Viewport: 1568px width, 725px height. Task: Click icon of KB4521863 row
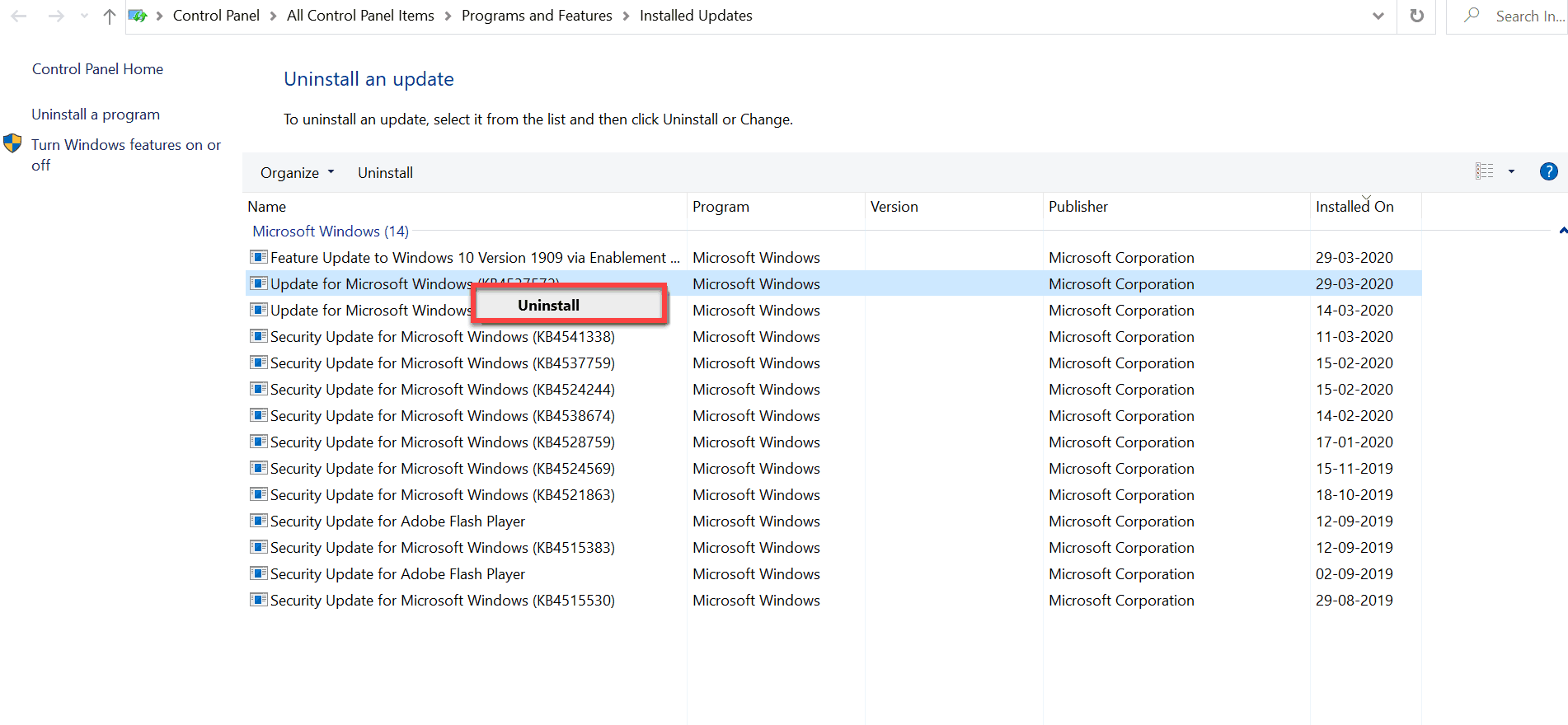(x=259, y=494)
